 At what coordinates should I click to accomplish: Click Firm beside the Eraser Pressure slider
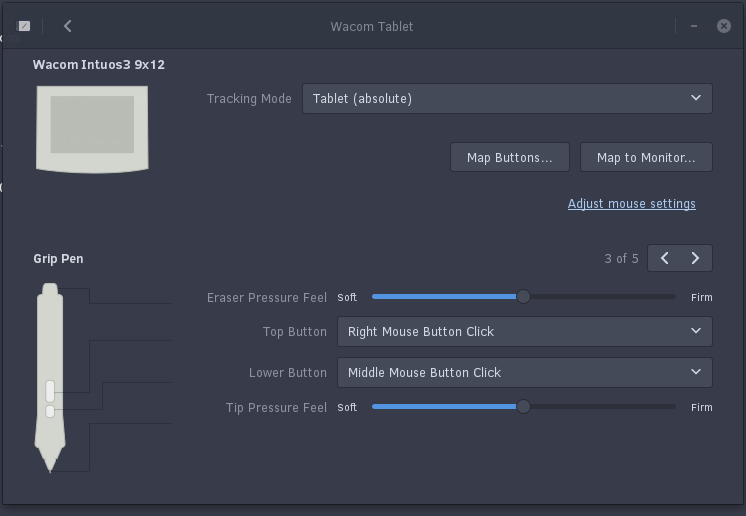point(702,297)
